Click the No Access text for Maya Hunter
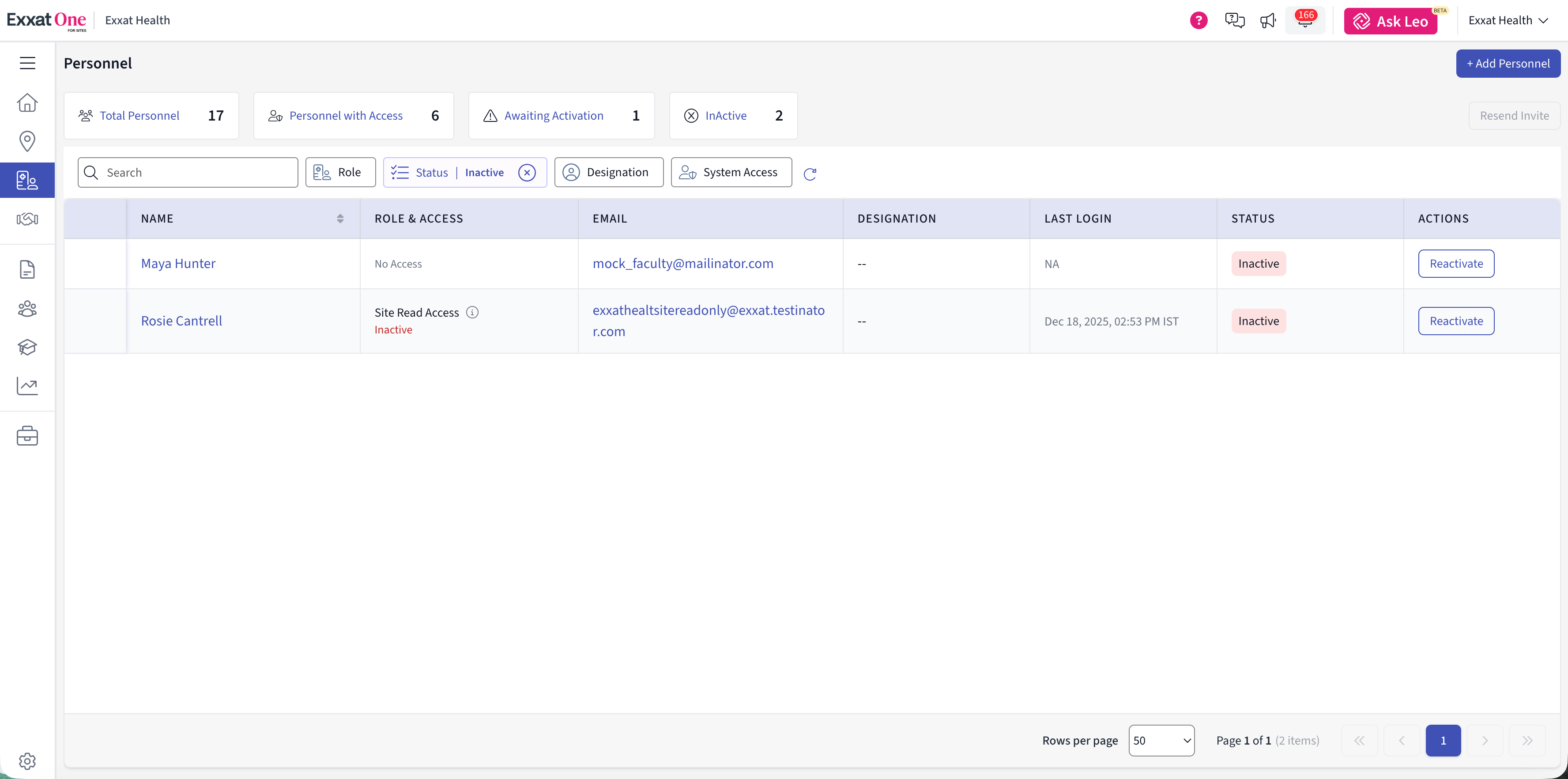The height and width of the screenshot is (779, 1568). tap(398, 264)
